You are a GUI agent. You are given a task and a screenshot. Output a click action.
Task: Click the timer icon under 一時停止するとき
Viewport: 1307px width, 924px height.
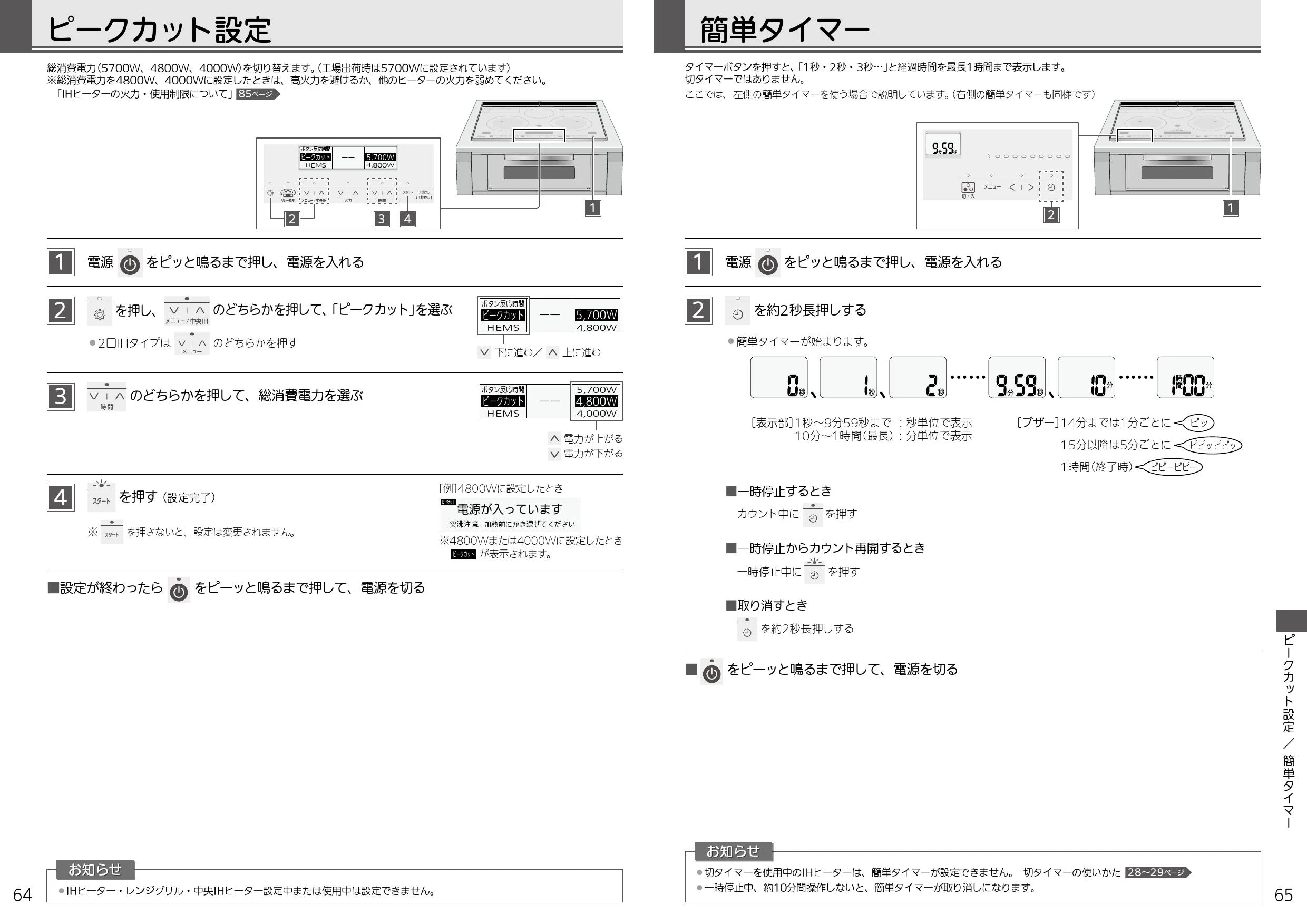[813, 515]
